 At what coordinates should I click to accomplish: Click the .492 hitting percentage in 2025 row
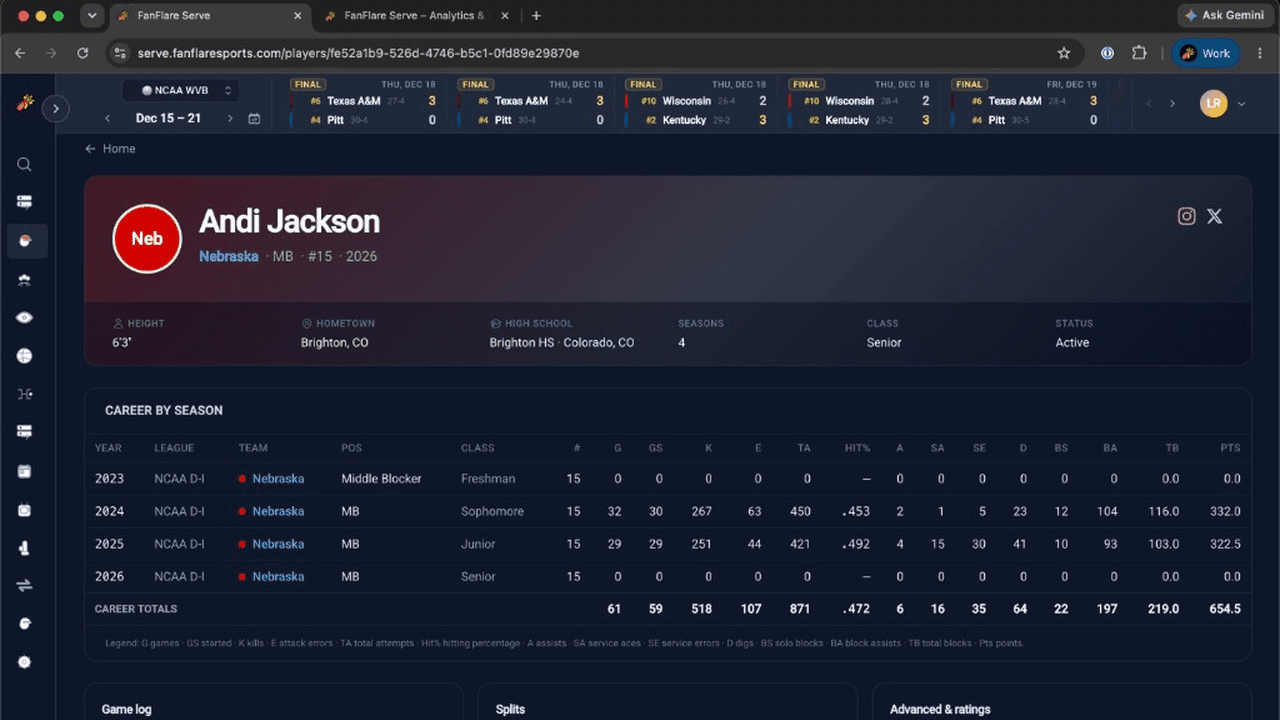(856, 544)
